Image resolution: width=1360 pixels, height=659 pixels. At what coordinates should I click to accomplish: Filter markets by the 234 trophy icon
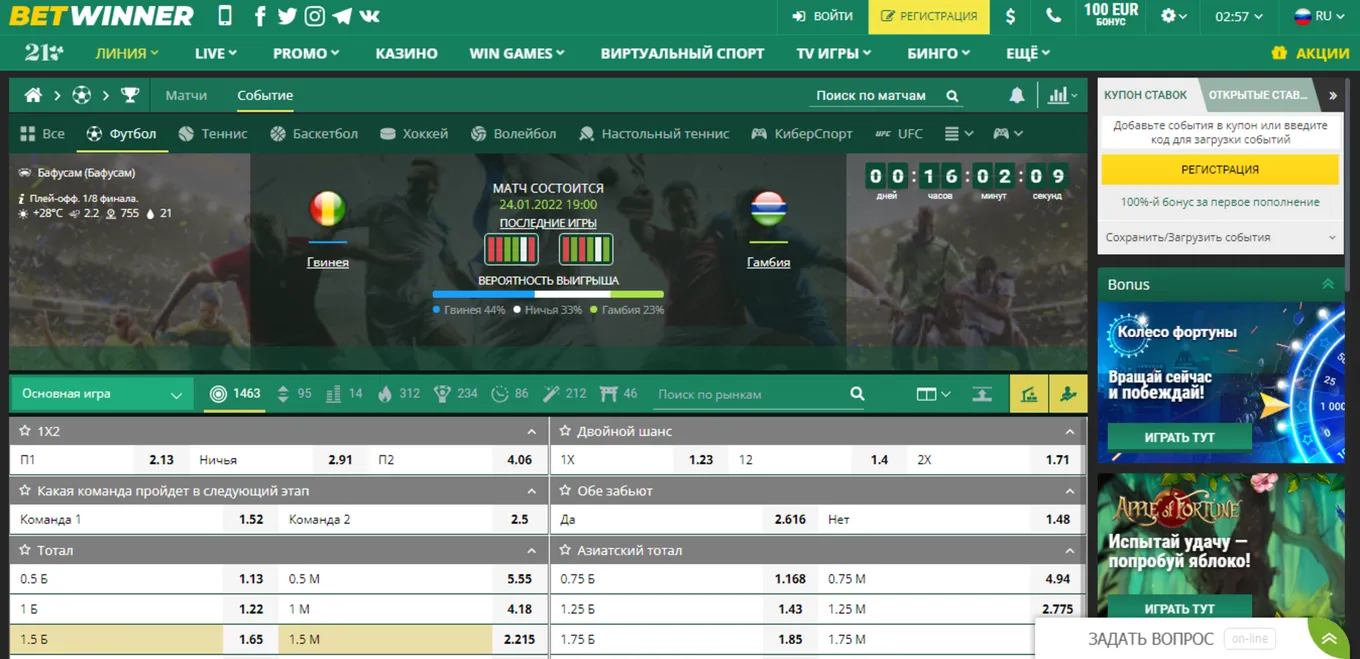(455, 393)
